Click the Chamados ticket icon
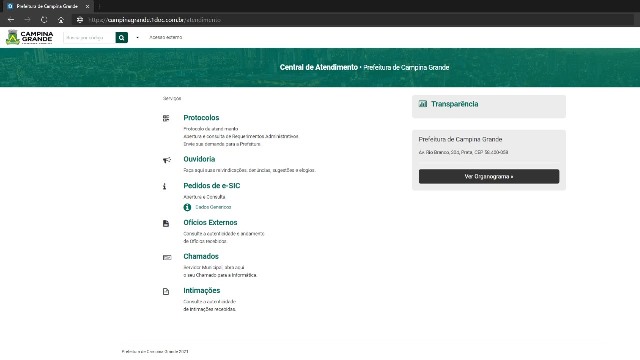Screen dimensions: 640x360 coord(167,258)
